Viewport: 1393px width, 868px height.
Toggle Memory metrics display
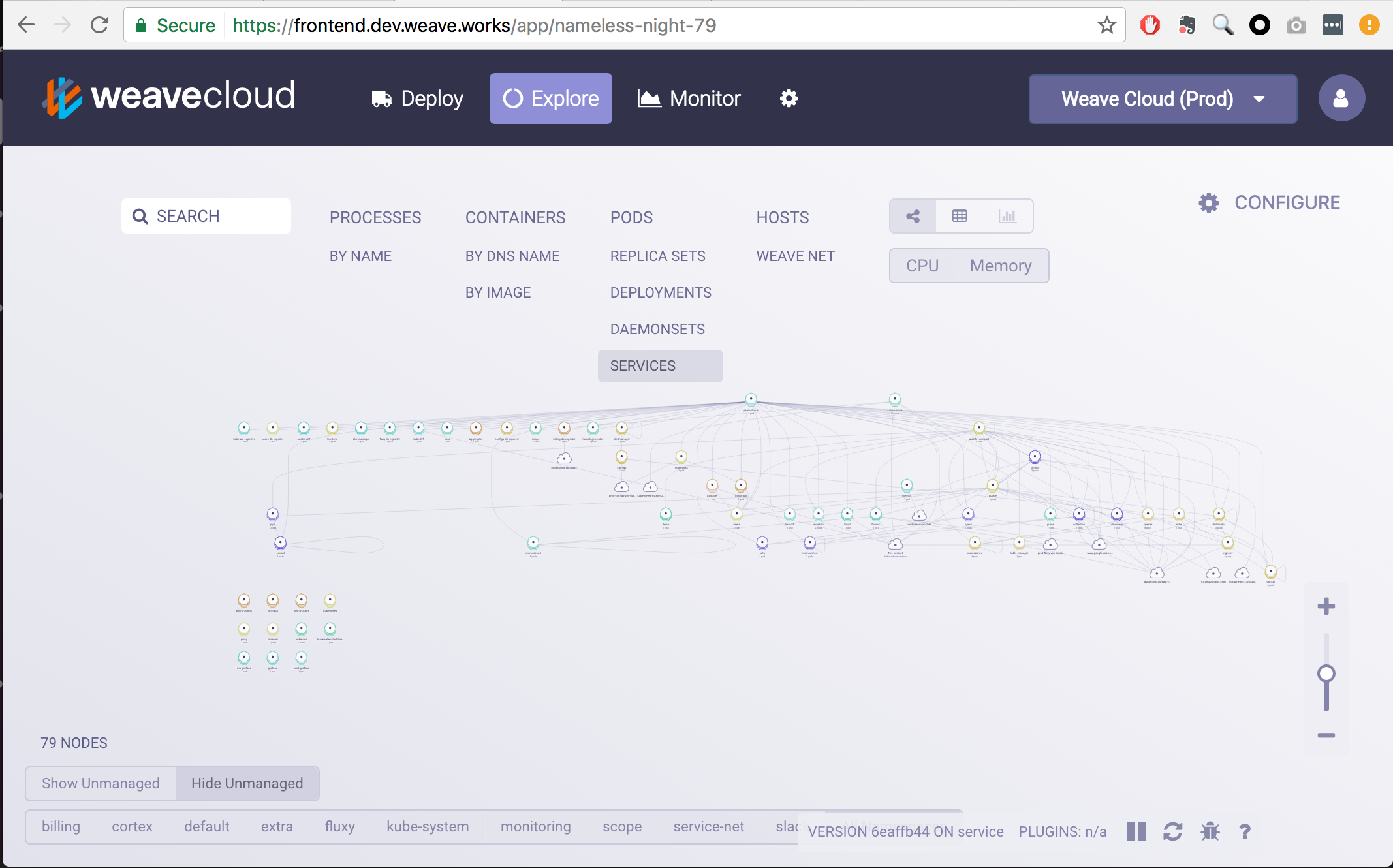click(x=1000, y=266)
